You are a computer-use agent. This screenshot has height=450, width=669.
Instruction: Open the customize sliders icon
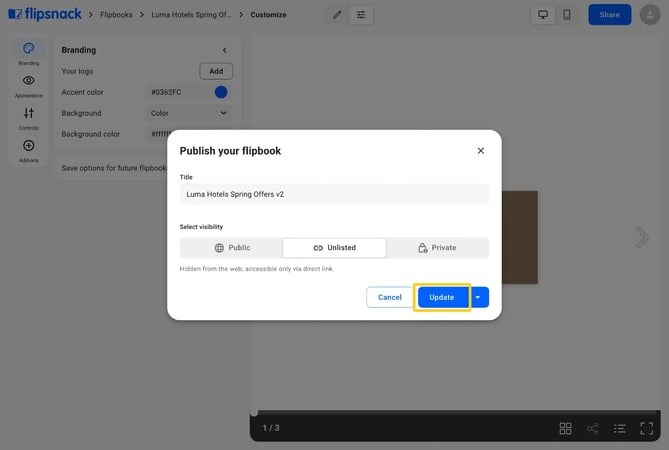(361, 15)
